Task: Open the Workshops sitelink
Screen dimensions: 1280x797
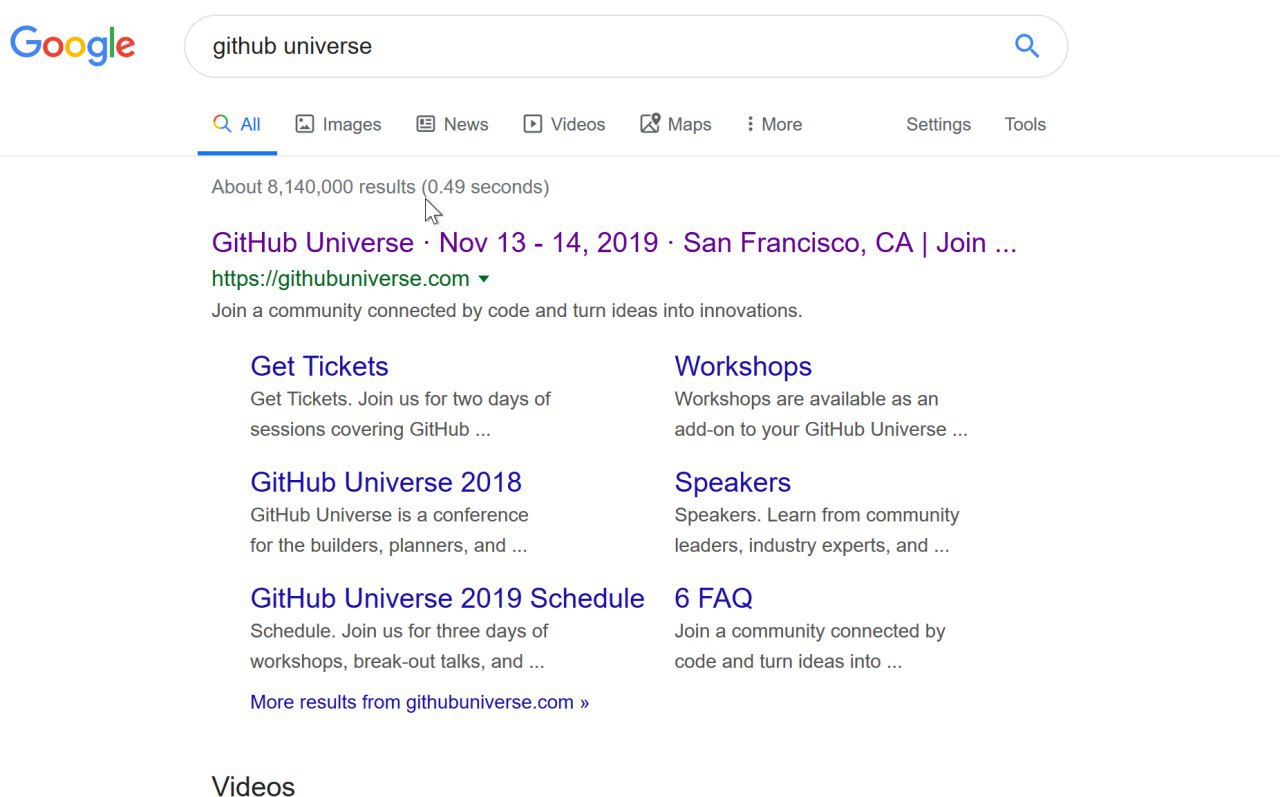Action: [x=743, y=366]
